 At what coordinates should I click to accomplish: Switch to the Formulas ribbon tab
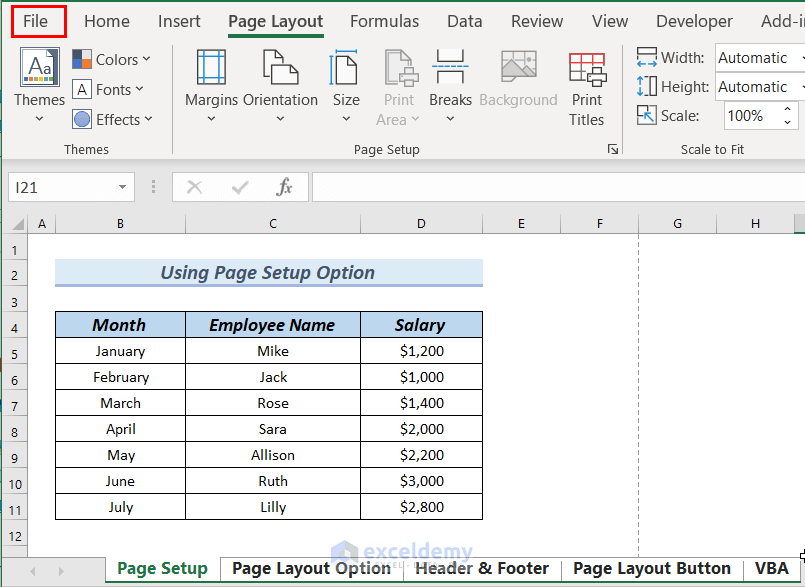[x=384, y=21]
